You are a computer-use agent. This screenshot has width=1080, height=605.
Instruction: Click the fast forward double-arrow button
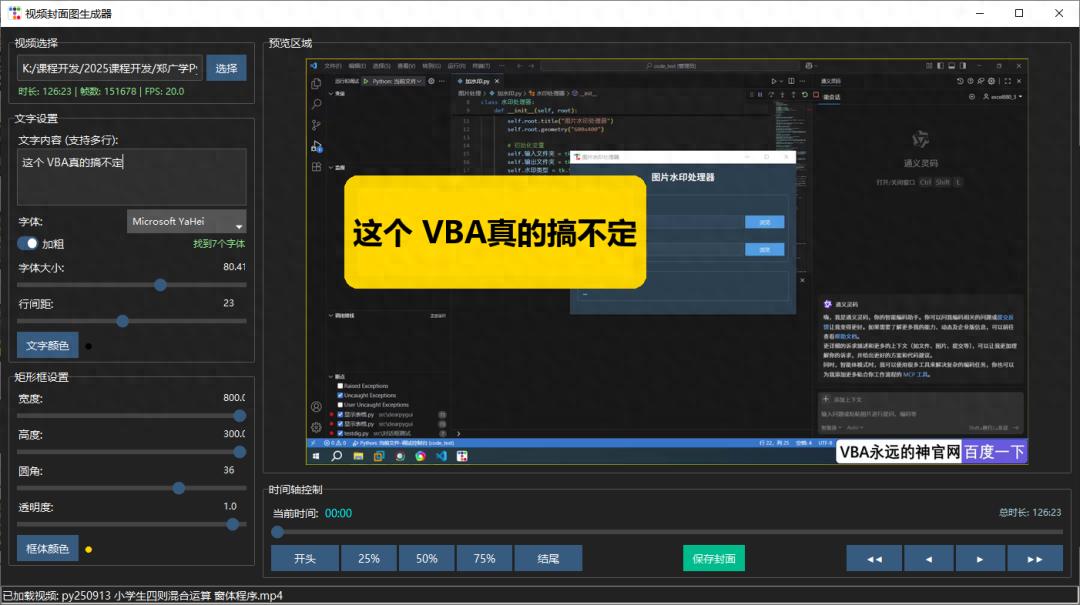(x=1034, y=558)
